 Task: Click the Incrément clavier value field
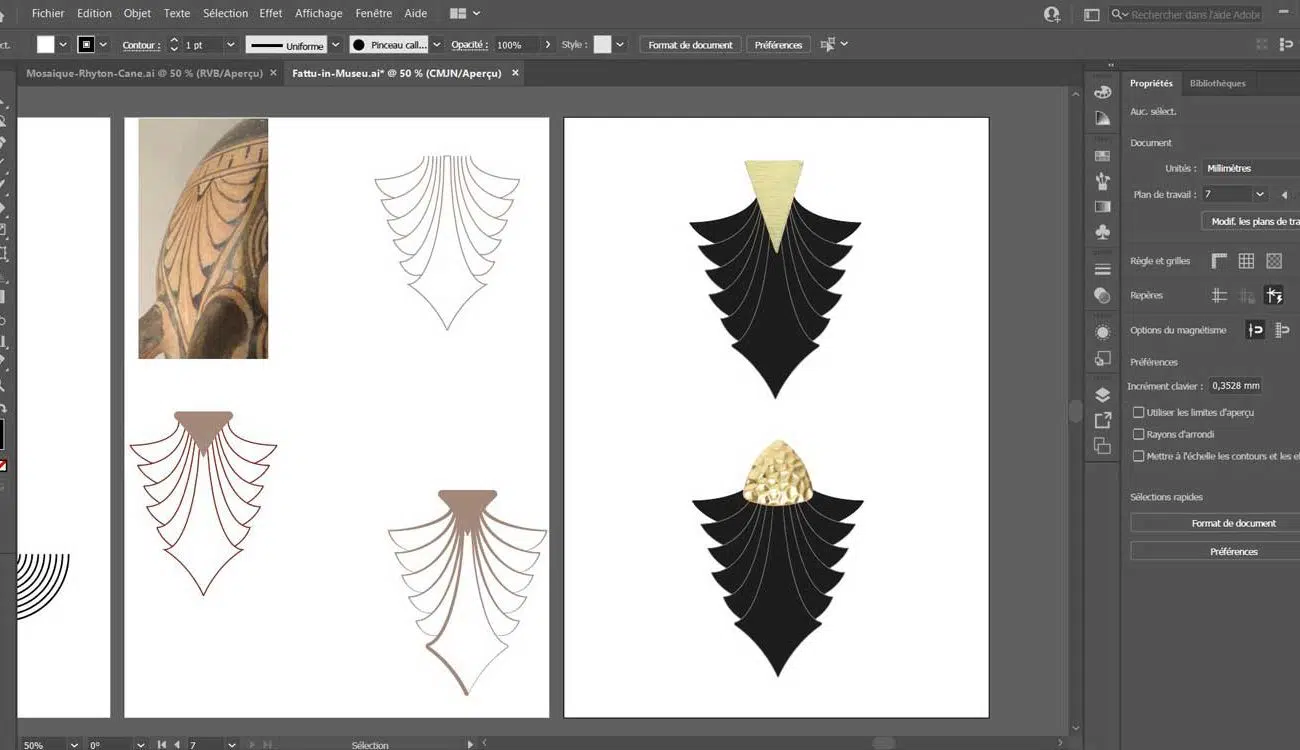coord(1235,385)
